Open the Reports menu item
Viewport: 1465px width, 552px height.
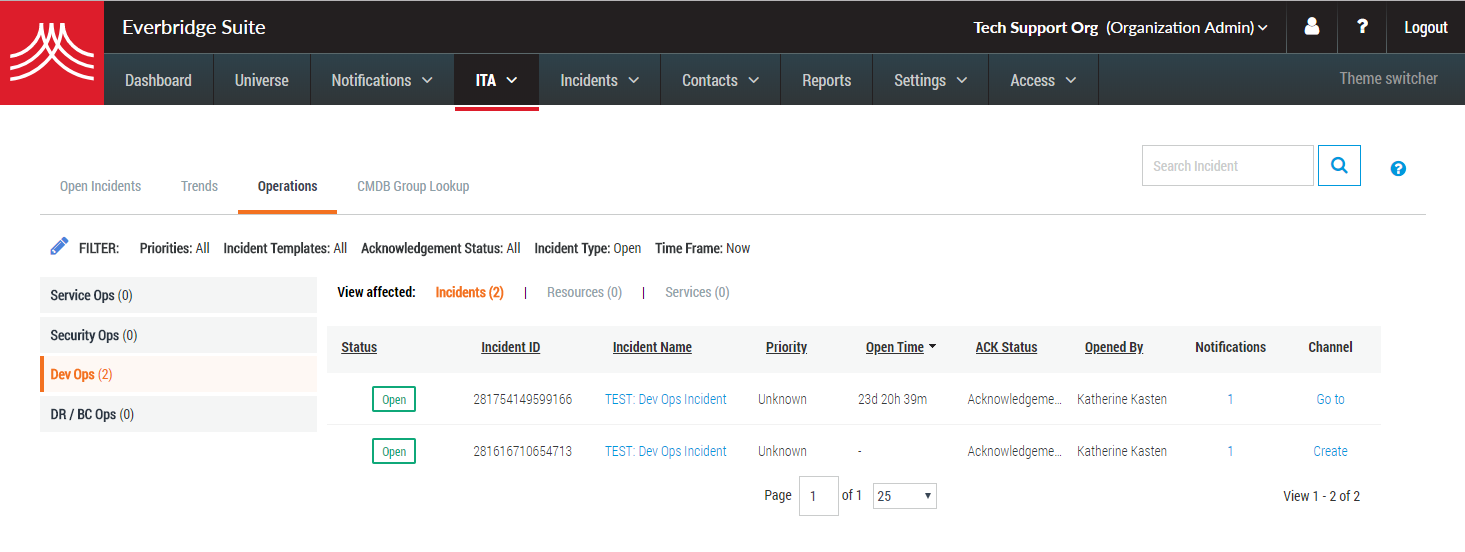pyautogui.click(x=826, y=80)
